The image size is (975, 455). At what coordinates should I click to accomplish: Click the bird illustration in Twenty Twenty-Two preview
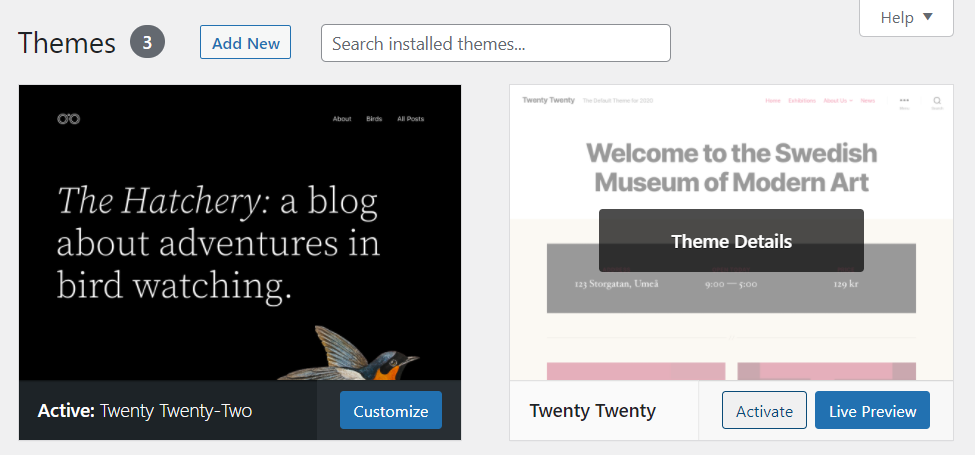tap(348, 353)
